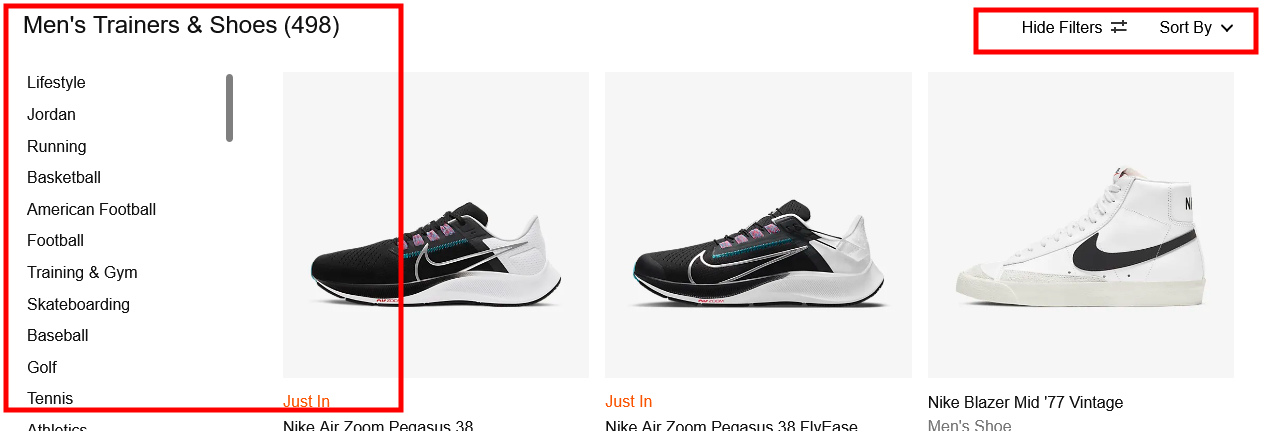1264x431 pixels.
Task: Click the Nike Blazer Mid '77 Vintage title
Action: (1025, 402)
